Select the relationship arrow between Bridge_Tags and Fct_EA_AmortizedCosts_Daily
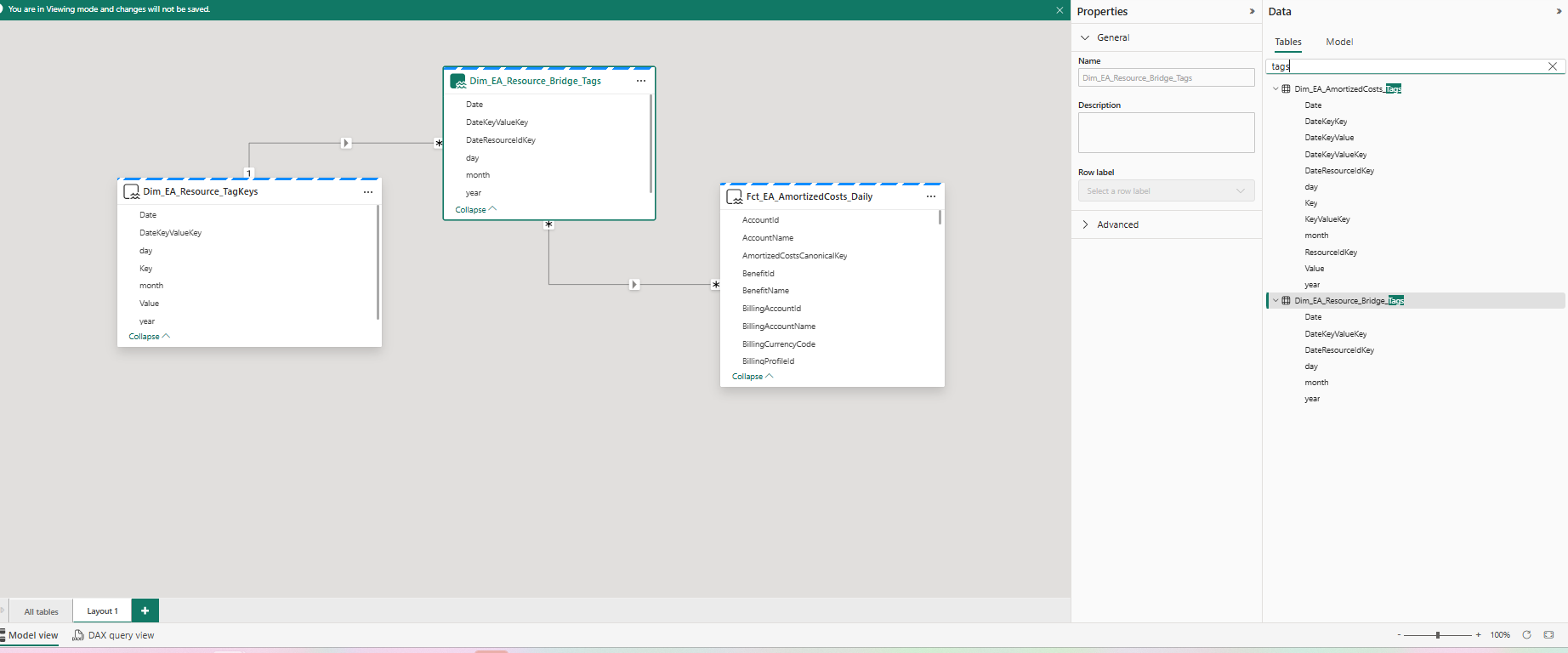Screen dimensions: 1568x653 pos(634,284)
